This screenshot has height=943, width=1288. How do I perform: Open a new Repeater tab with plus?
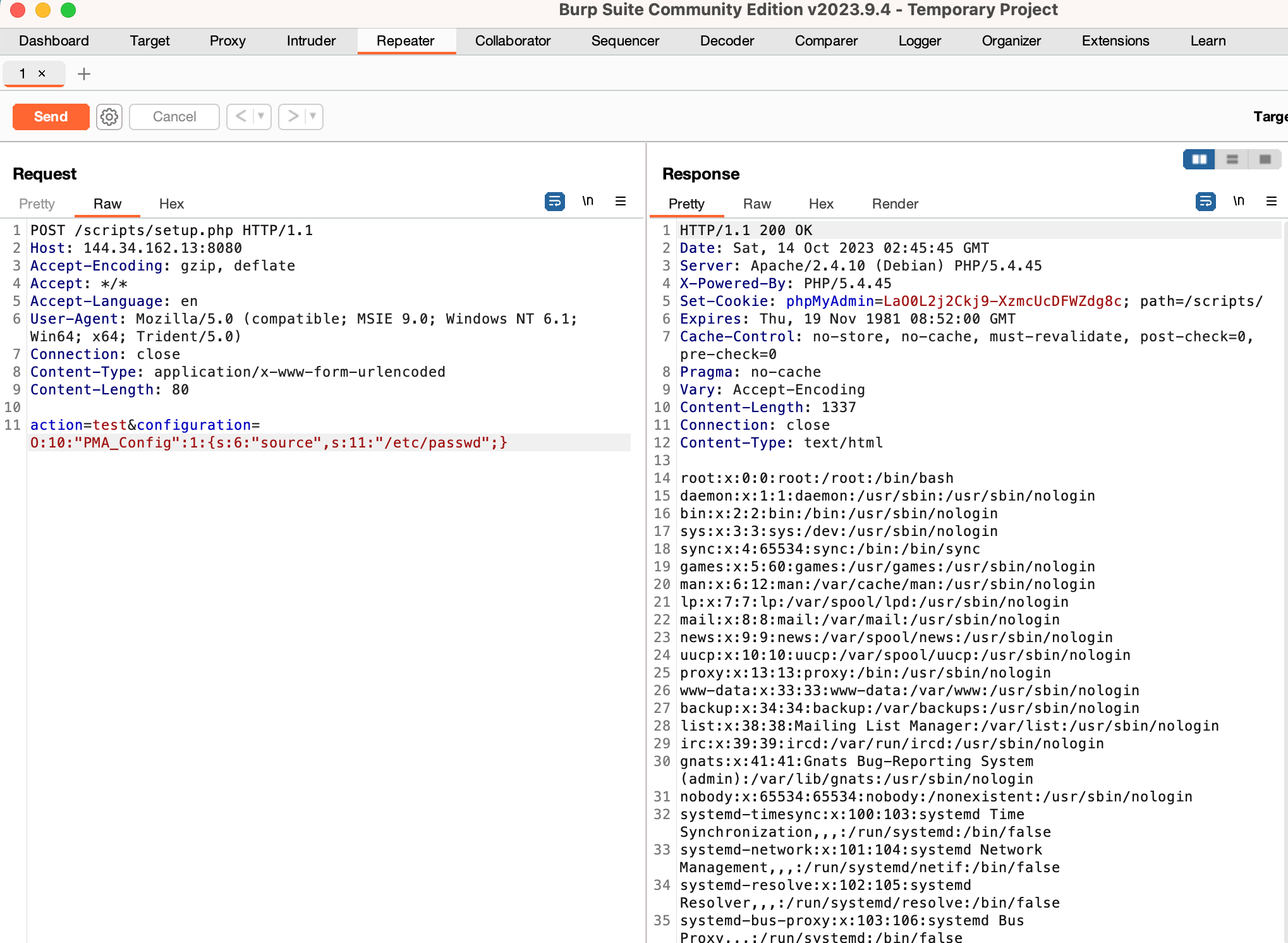(x=83, y=74)
